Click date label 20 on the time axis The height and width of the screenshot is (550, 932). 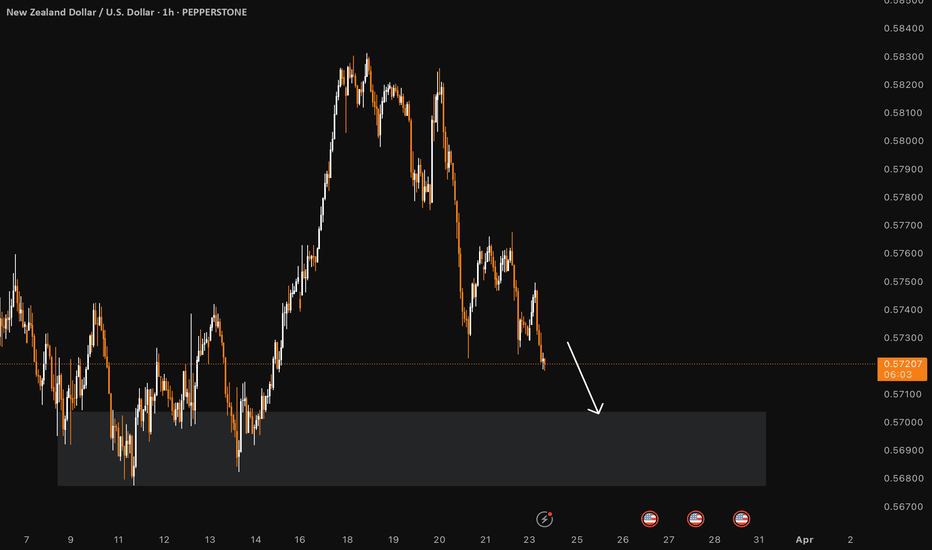[439, 540]
